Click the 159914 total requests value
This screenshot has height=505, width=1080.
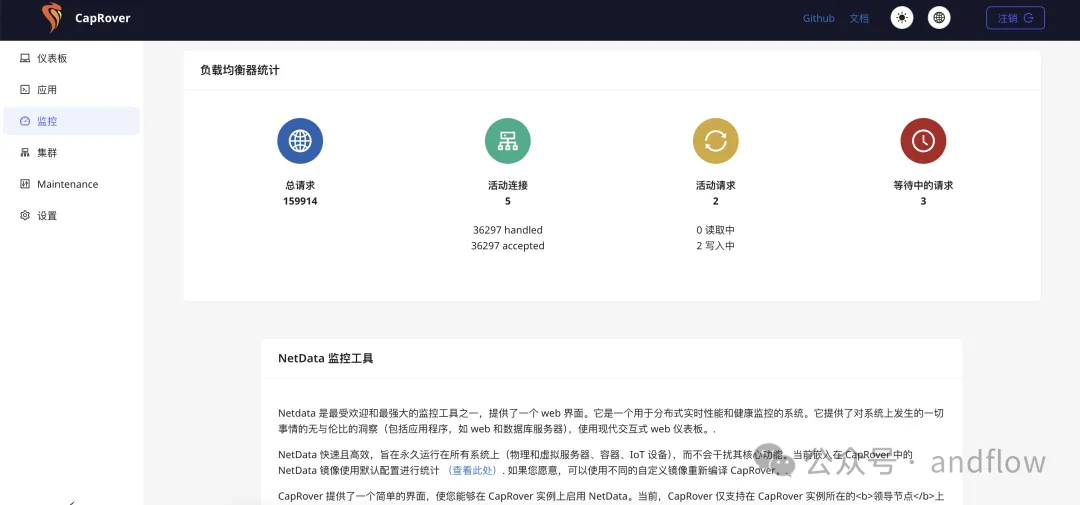coord(300,201)
